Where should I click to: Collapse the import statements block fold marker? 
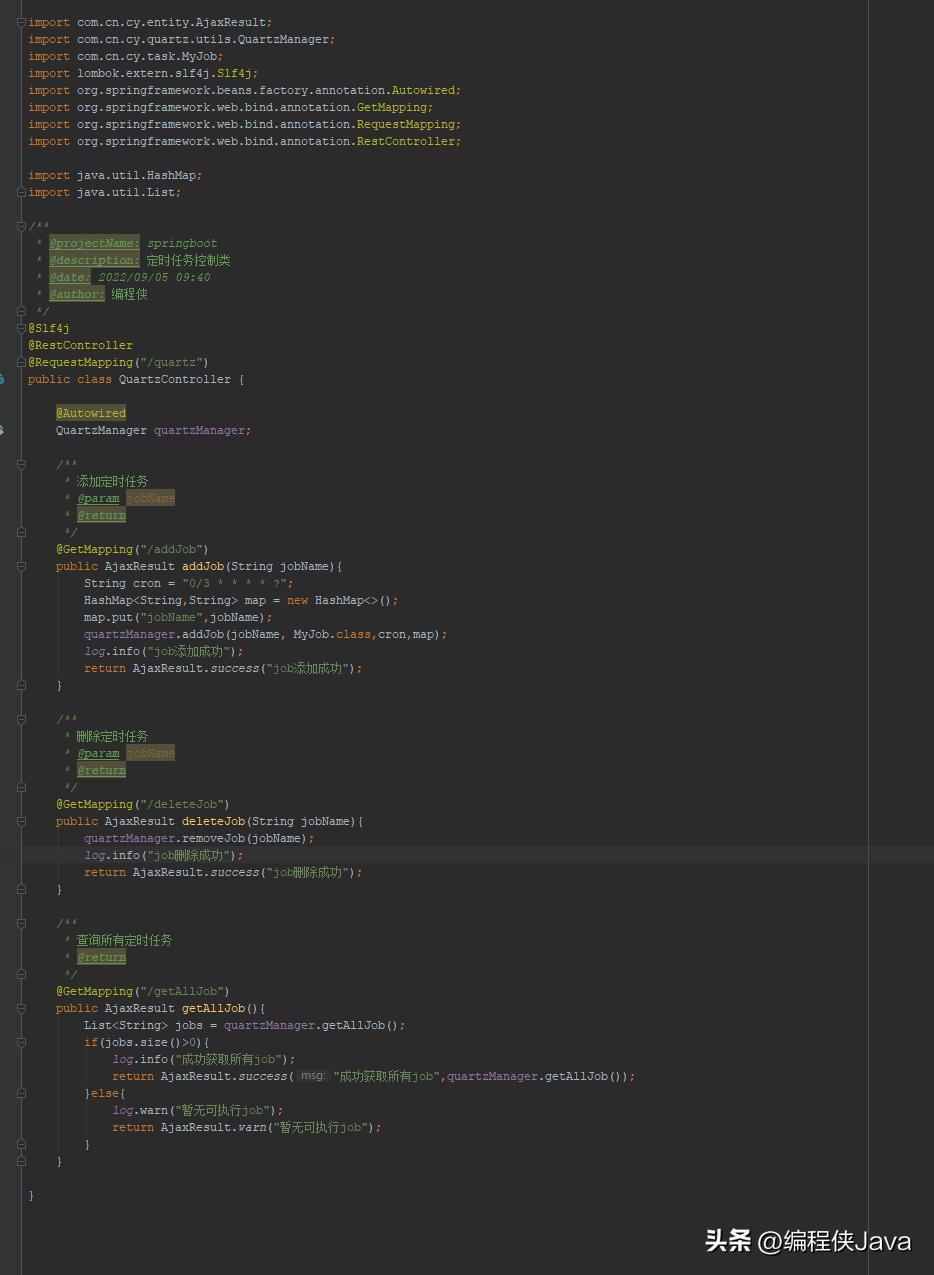point(22,22)
